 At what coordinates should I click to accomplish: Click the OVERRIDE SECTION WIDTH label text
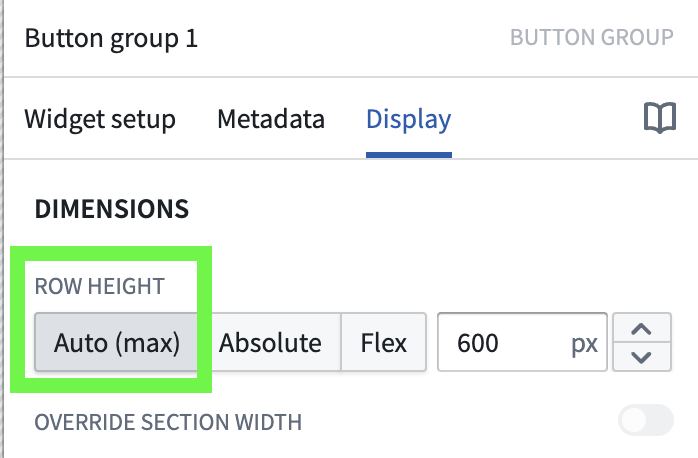(x=168, y=422)
